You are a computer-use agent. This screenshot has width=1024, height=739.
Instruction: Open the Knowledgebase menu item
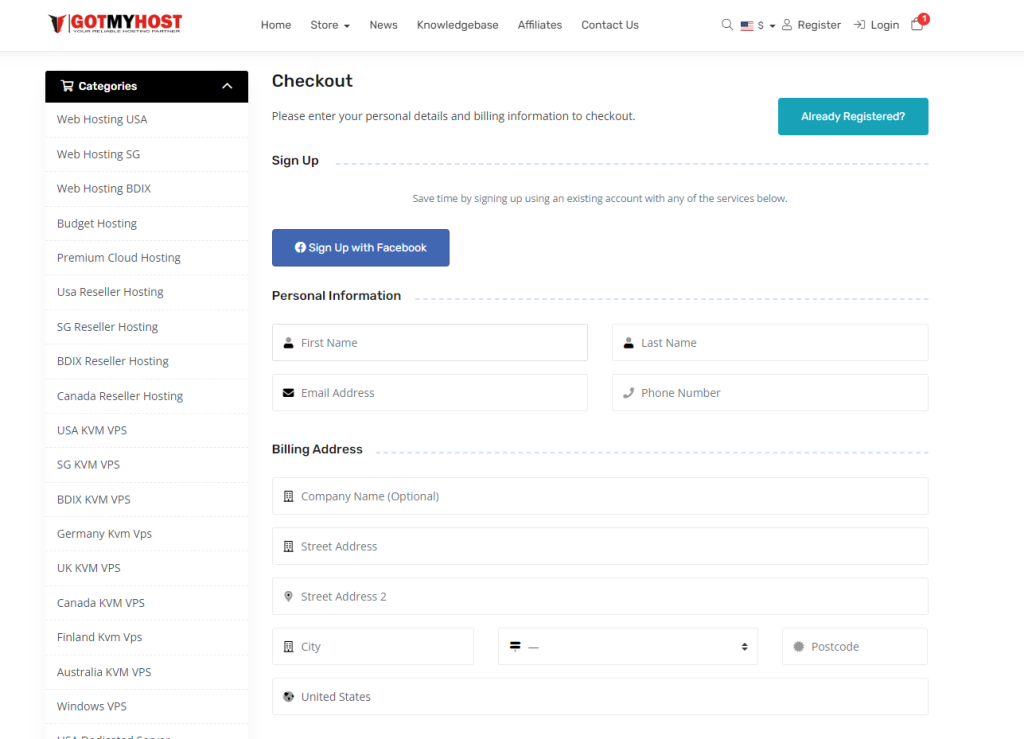click(x=457, y=25)
